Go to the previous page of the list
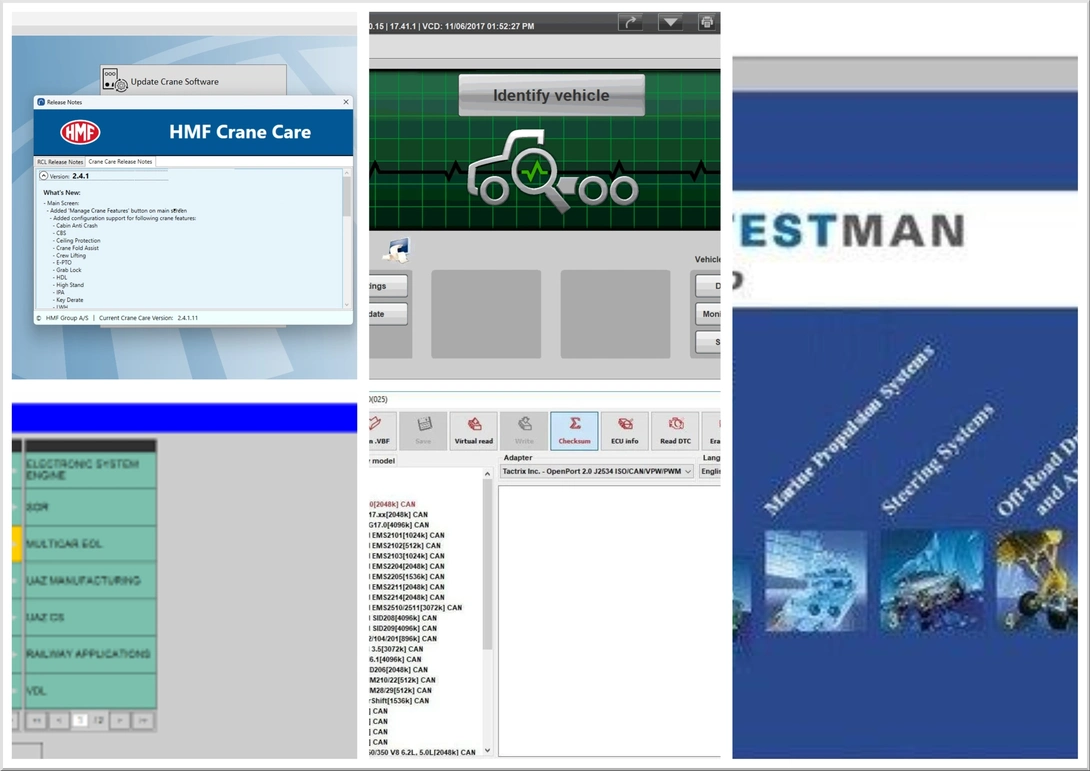 (59, 721)
